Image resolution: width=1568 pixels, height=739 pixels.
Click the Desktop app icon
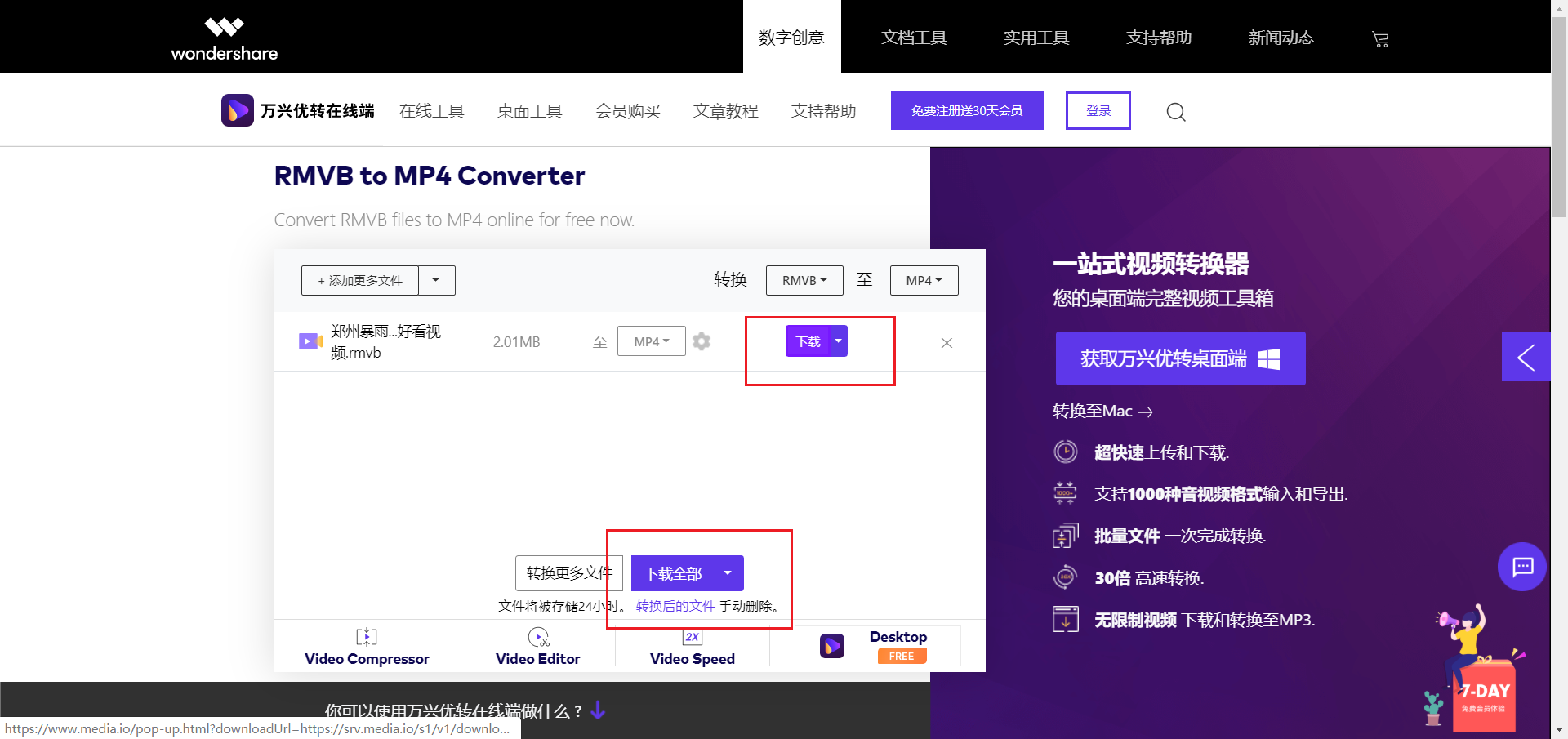click(x=832, y=646)
